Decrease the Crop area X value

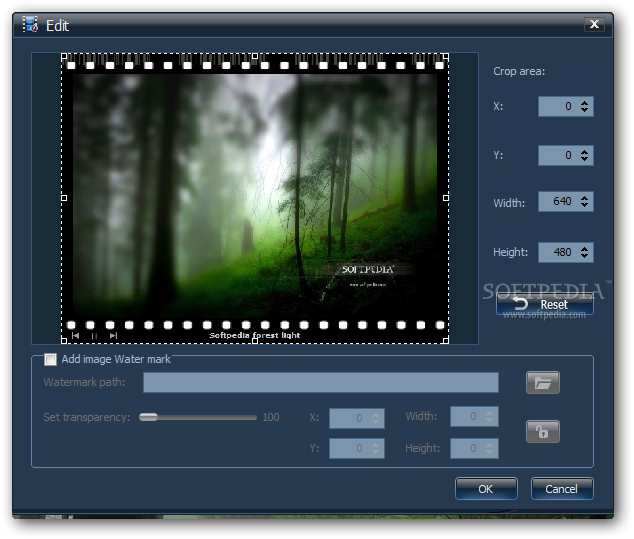[584, 110]
